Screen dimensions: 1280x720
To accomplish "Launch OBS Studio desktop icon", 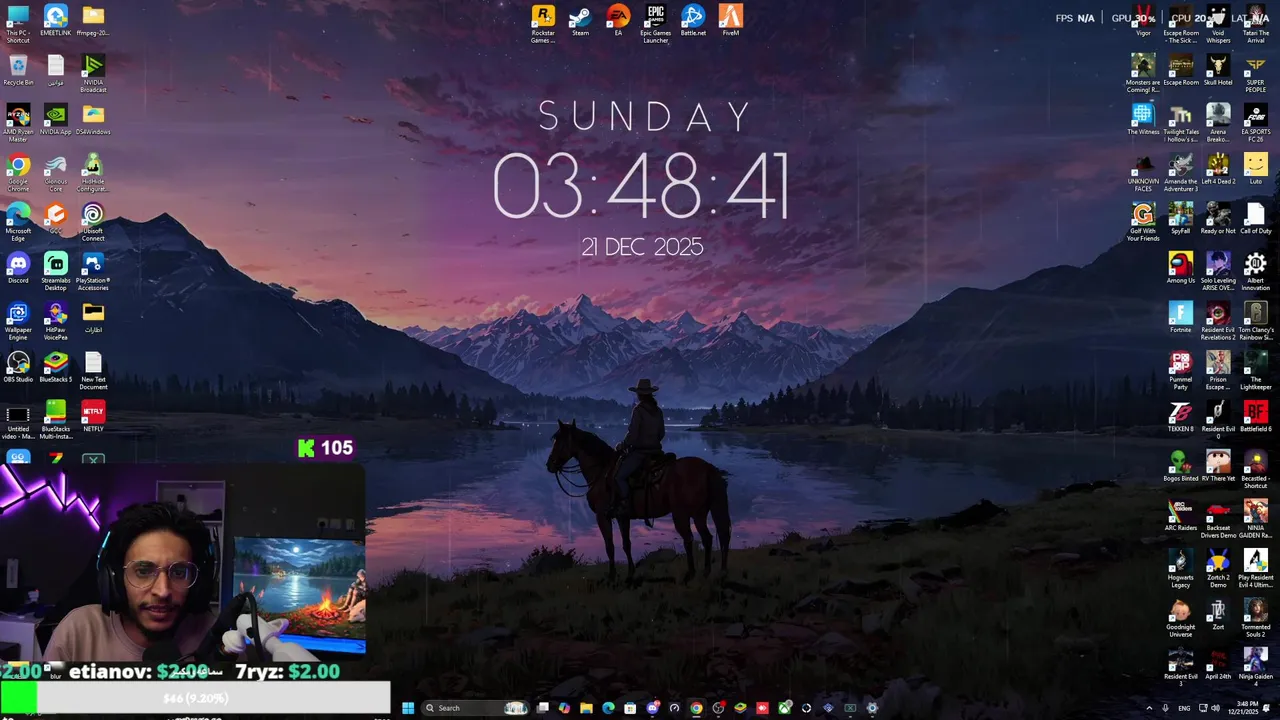I will [x=18, y=367].
